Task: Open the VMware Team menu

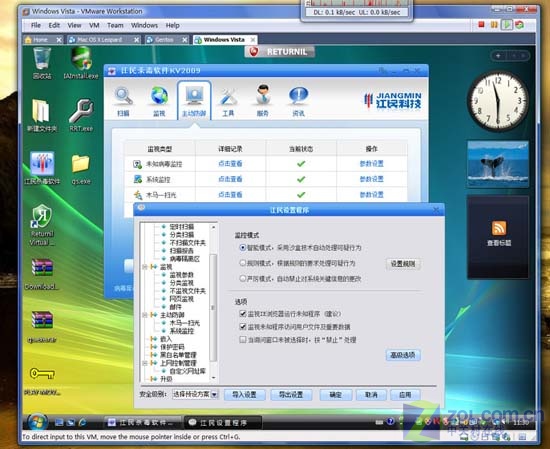Action: [x=115, y=25]
